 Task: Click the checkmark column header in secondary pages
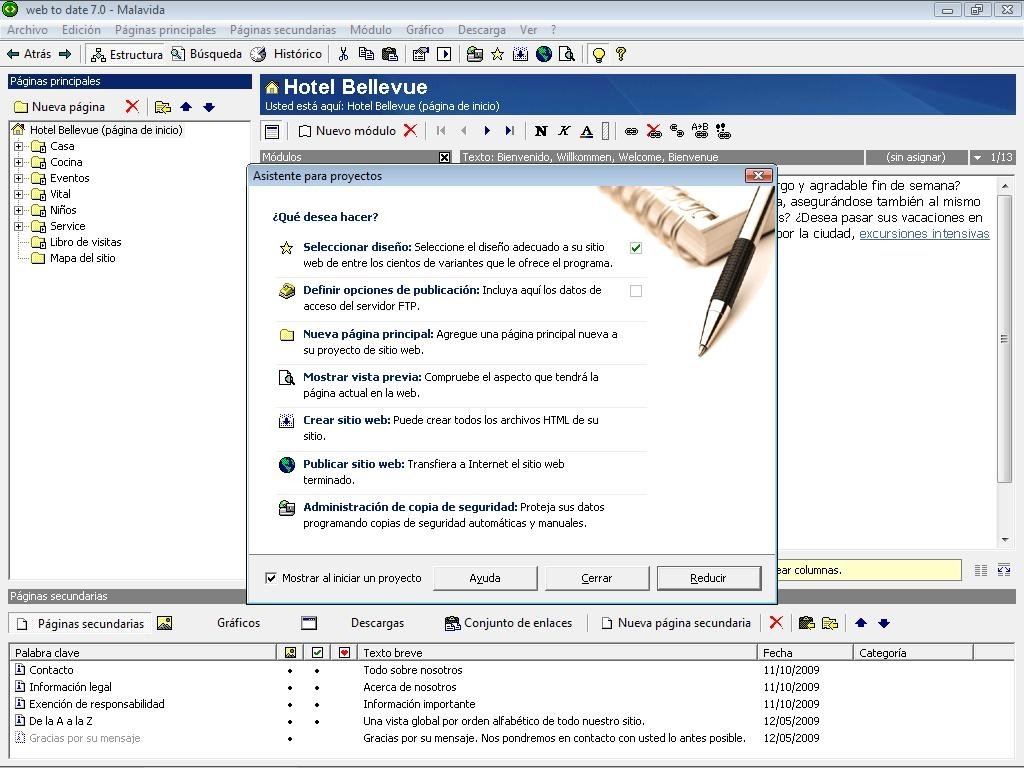tap(317, 652)
